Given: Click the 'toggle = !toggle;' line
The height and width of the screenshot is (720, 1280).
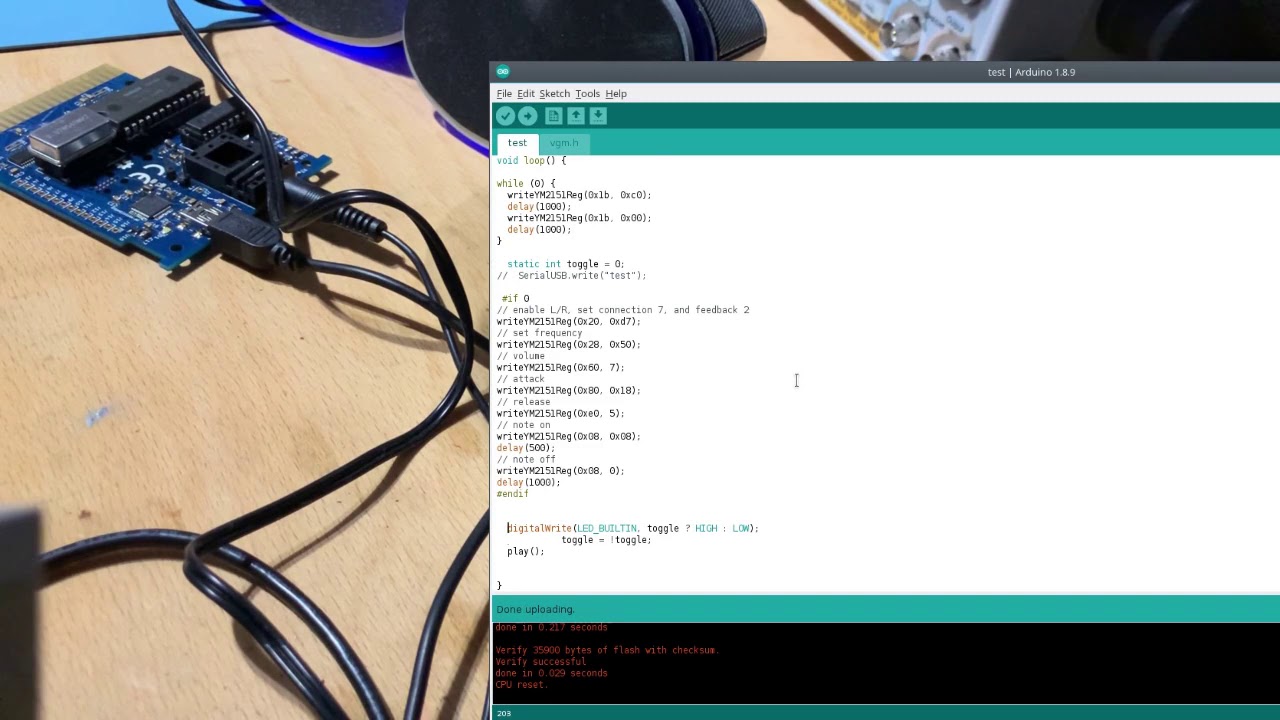Looking at the screenshot, I should [606, 540].
